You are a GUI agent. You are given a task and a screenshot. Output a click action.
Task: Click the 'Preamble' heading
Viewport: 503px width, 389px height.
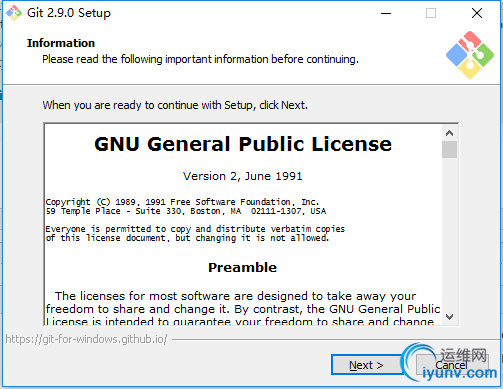pos(242,267)
